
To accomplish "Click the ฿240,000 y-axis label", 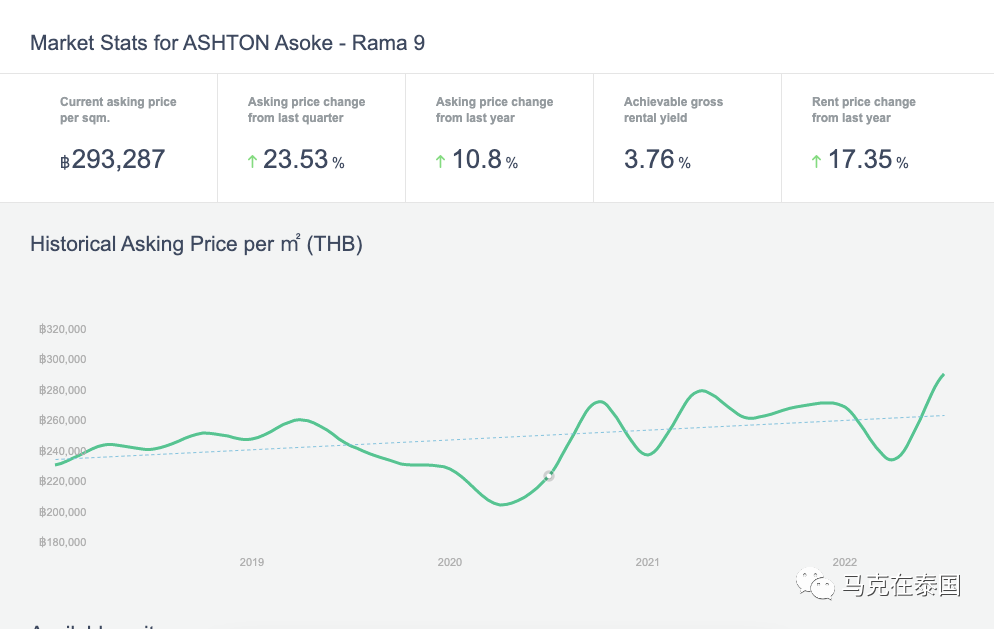I will 63,451.
